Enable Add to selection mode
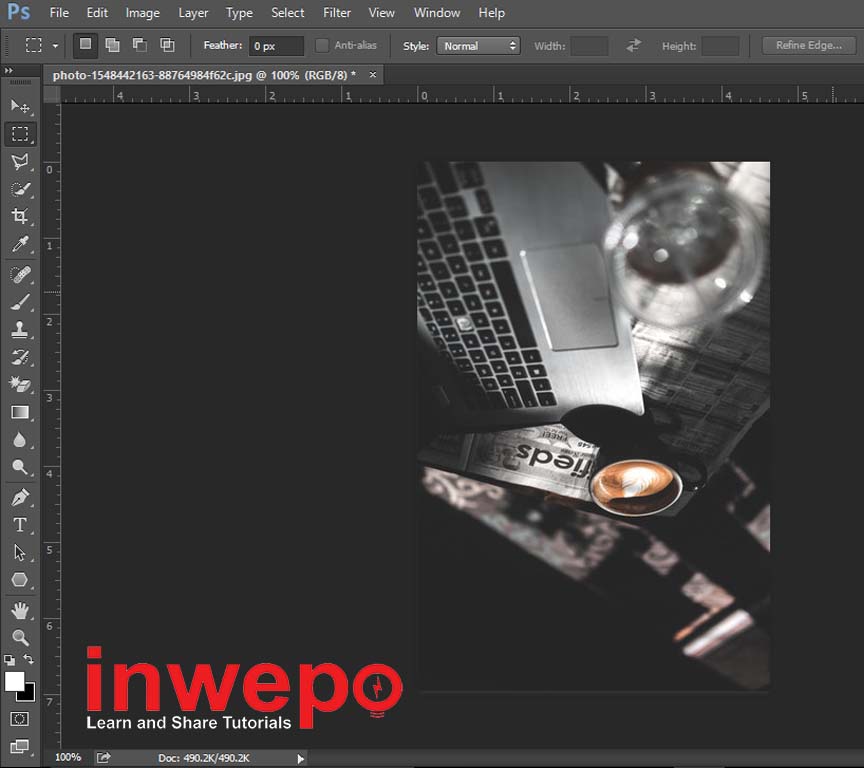The width and height of the screenshot is (864, 768). [113, 46]
